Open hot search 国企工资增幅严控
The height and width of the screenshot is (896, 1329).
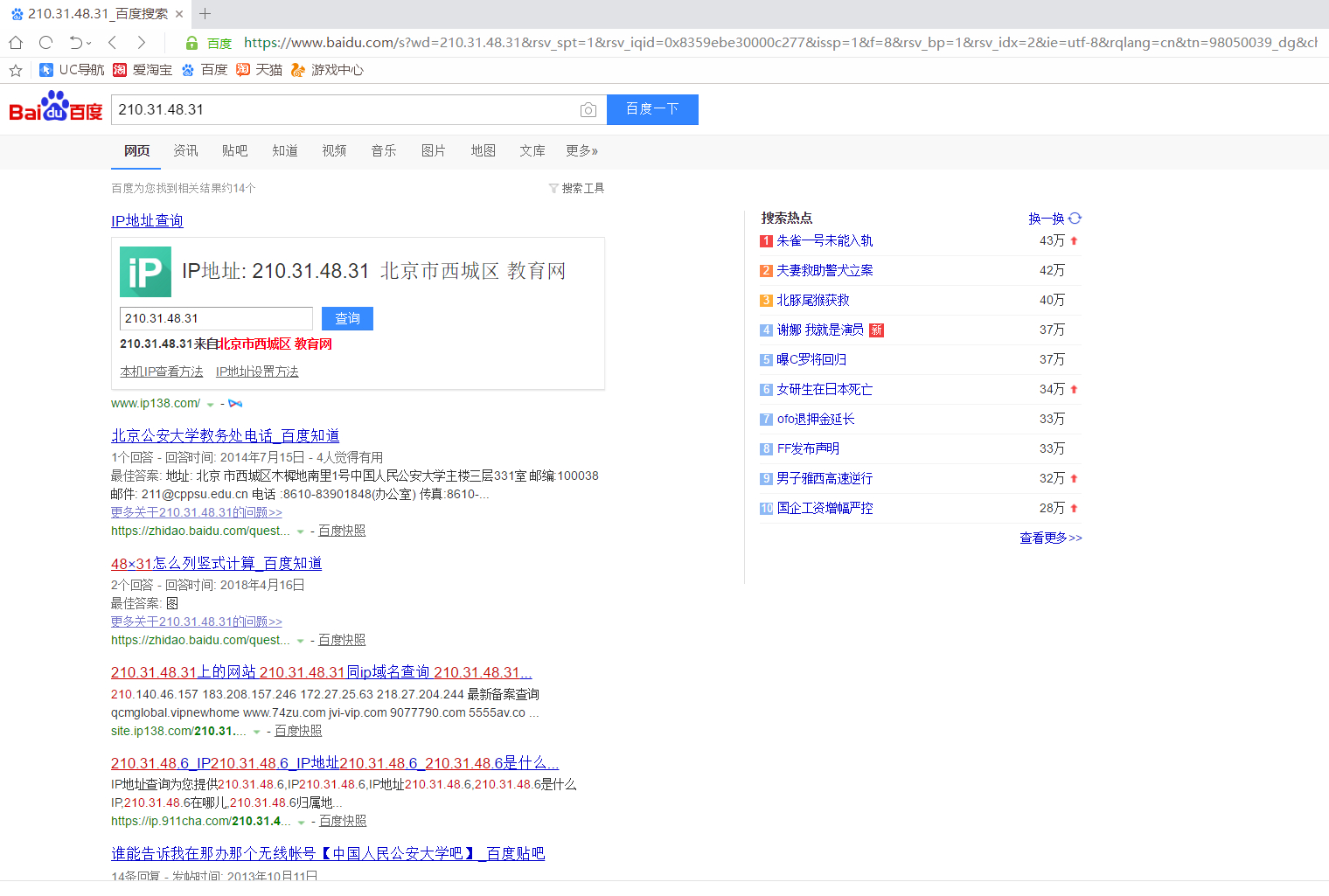pos(825,509)
